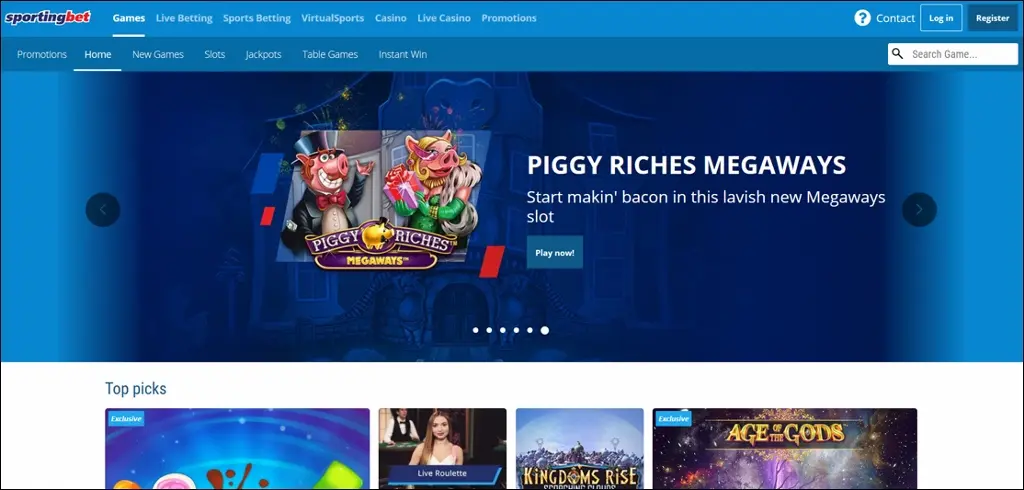Open the Table Games tab
1024x490 pixels.
pos(330,54)
